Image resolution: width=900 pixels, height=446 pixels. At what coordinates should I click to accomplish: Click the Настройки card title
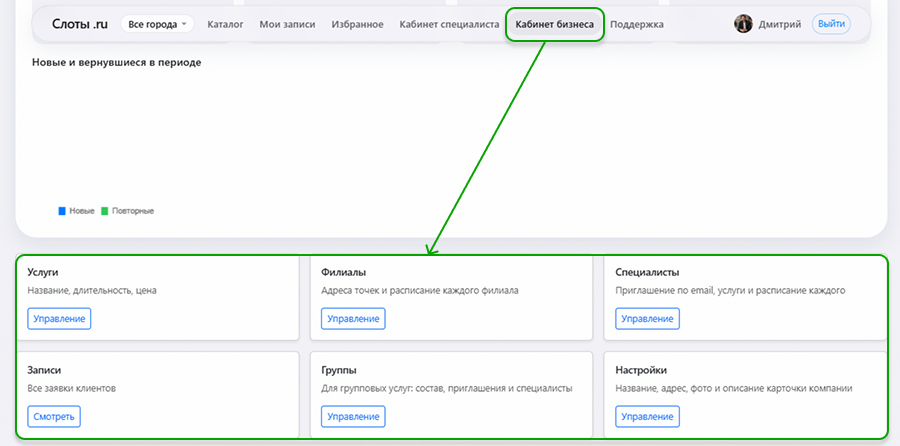(x=641, y=370)
